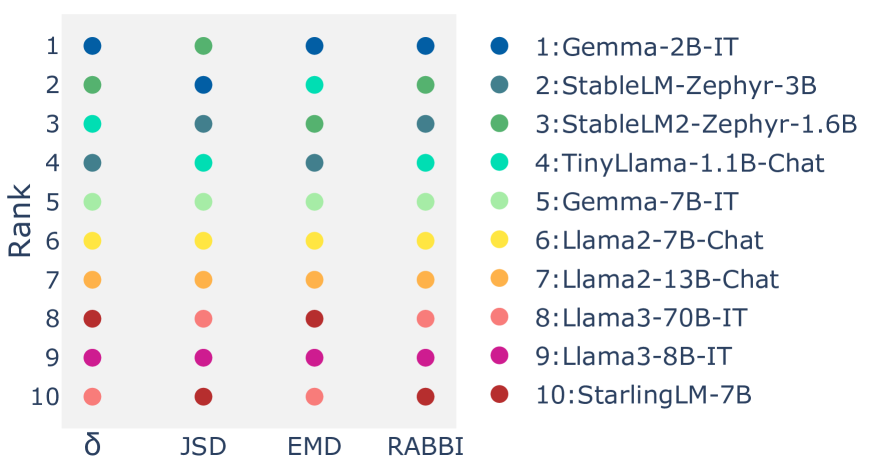The image size is (872, 468).
Task: Click the StarlingLM-7B dark red legend marker
Action: click(499, 394)
